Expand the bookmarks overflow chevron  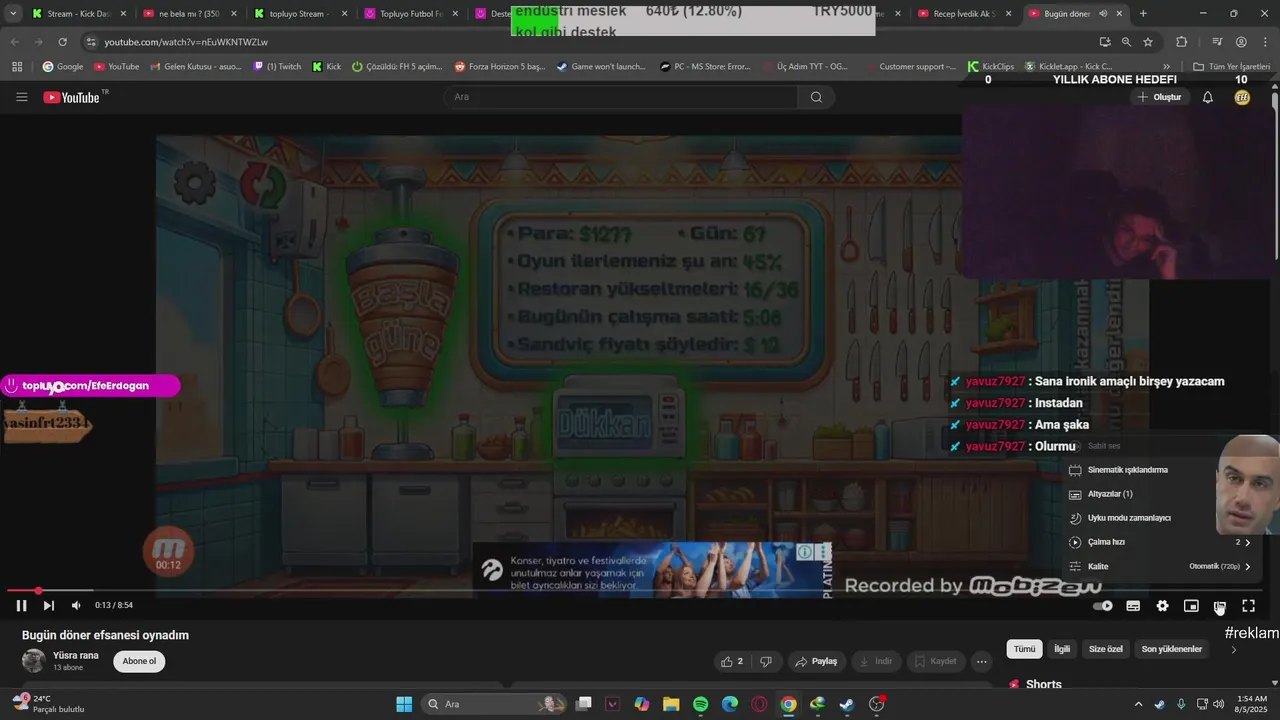tap(1166, 67)
